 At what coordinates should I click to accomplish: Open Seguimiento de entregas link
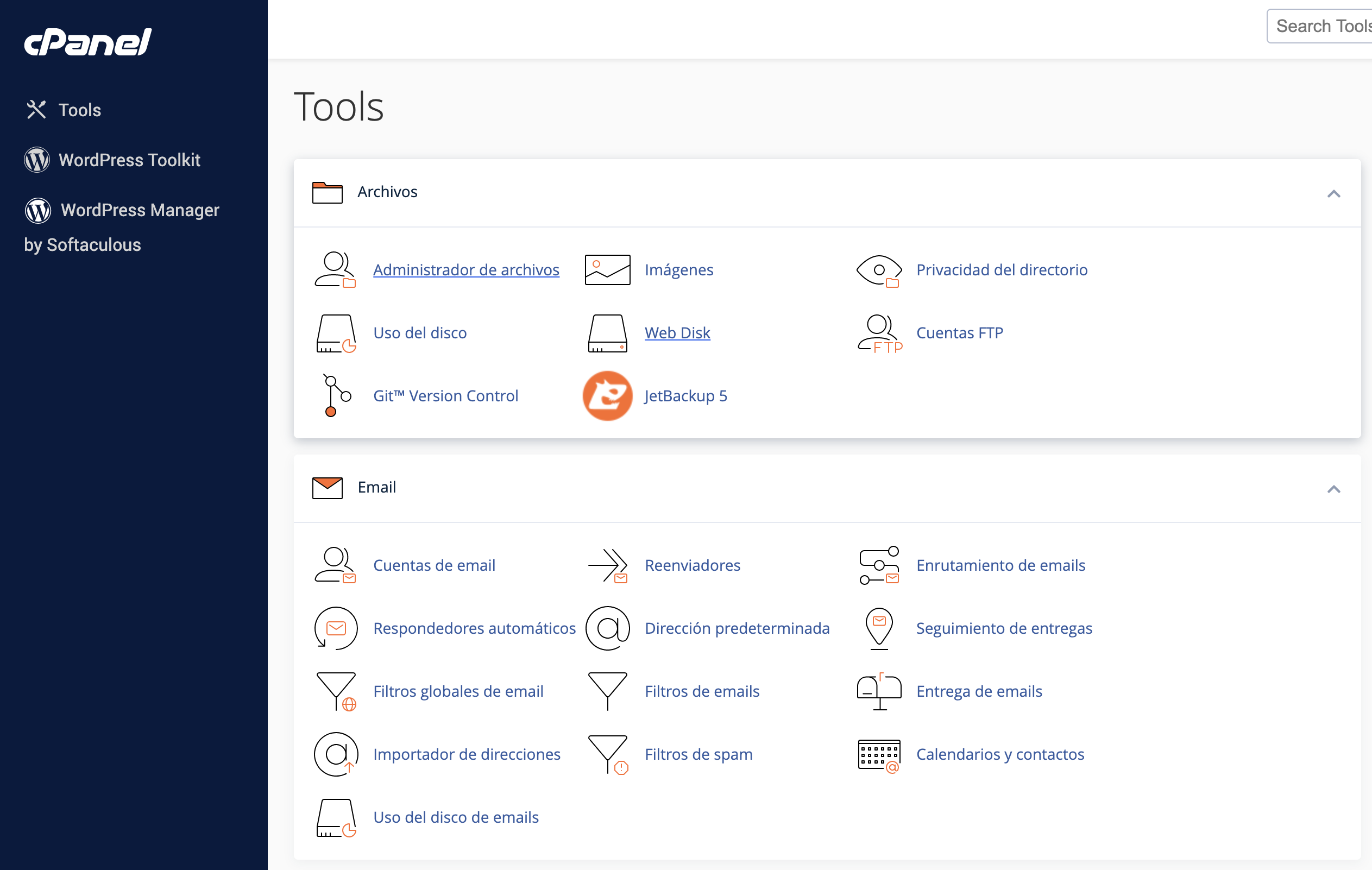(x=1003, y=628)
